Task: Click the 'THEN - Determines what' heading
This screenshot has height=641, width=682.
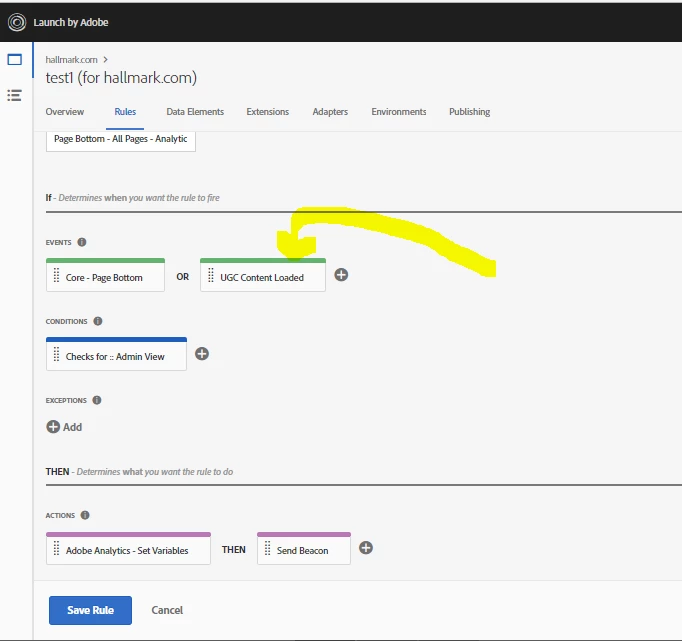Action: tap(139, 472)
